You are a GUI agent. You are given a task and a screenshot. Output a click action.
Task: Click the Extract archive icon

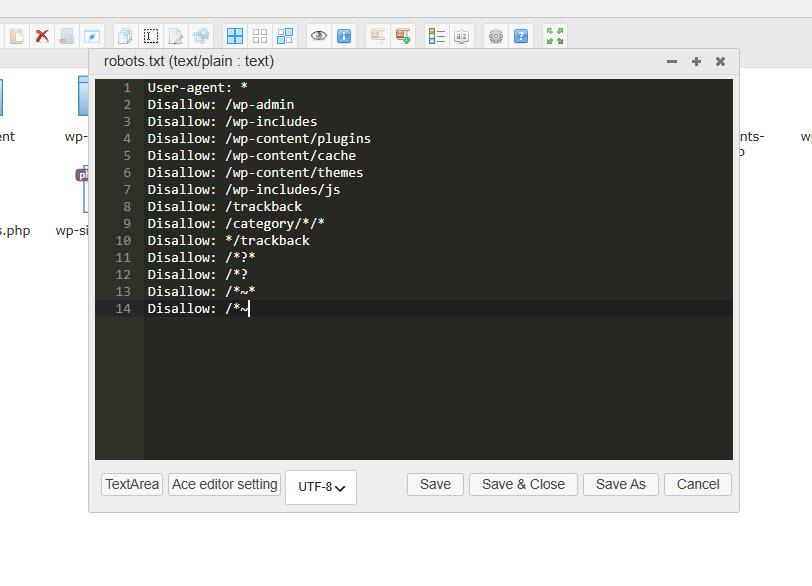[x=378, y=36]
